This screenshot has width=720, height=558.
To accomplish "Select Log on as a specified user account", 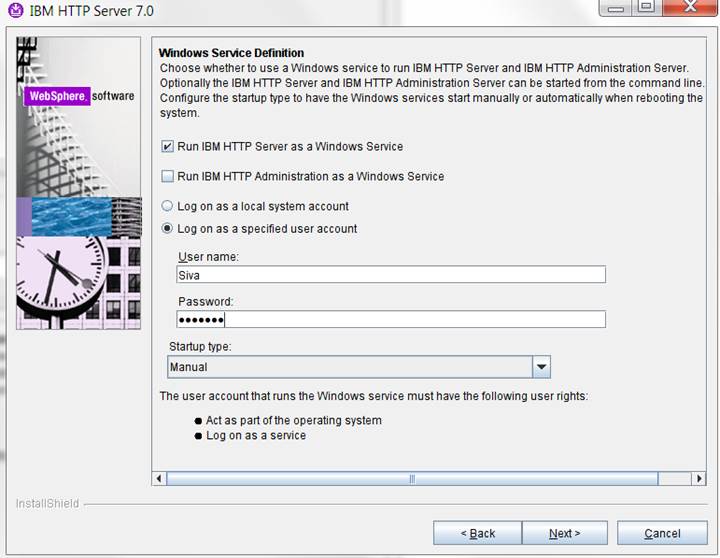I will click(x=168, y=228).
